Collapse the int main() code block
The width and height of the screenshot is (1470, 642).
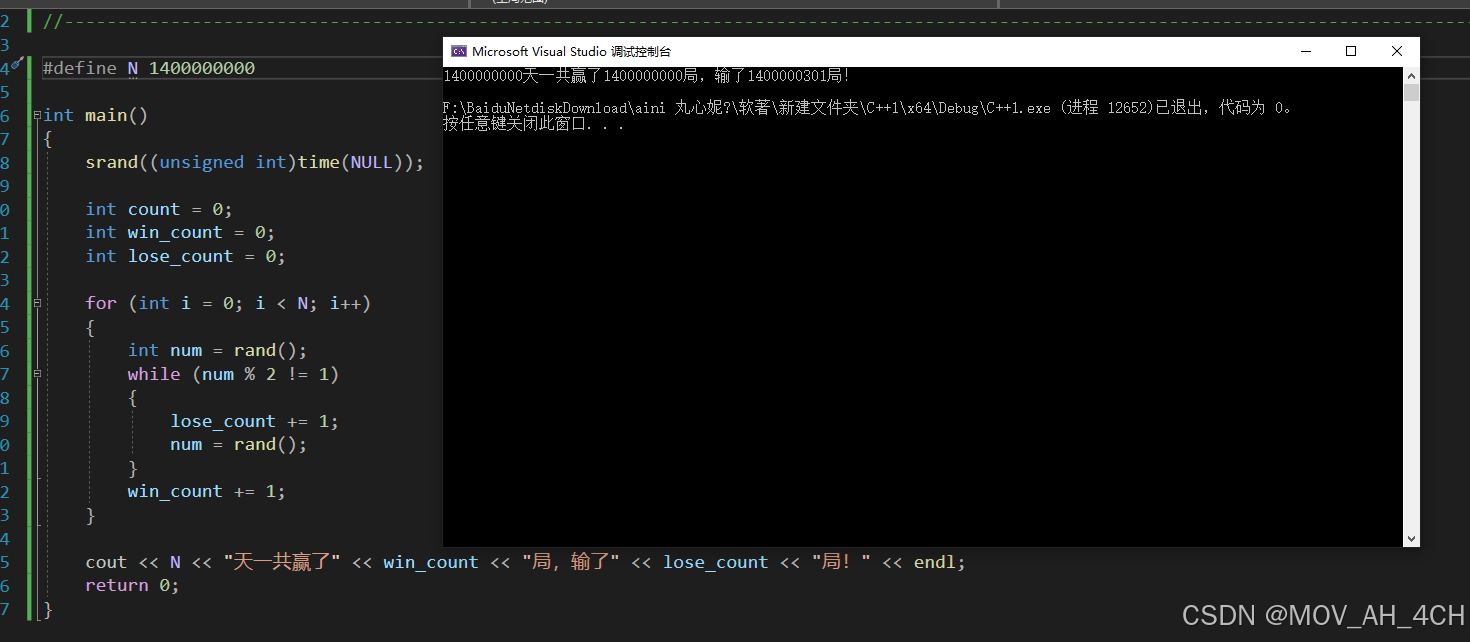pos(37,115)
